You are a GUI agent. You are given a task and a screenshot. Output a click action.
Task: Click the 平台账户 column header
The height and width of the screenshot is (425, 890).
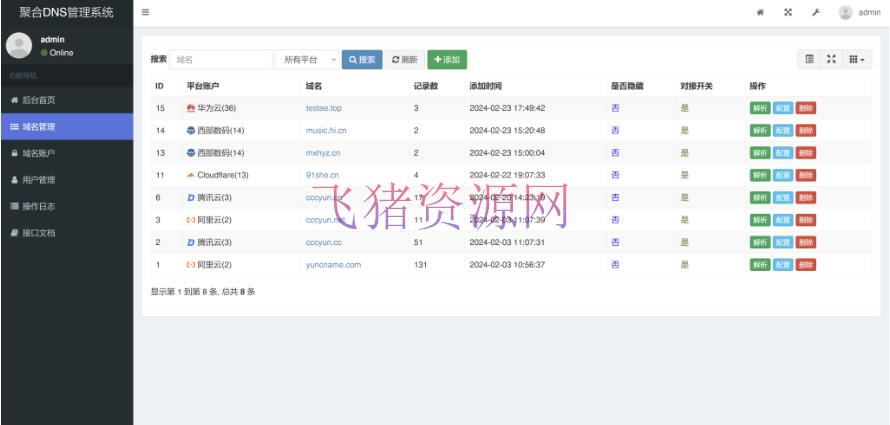(x=203, y=86)
